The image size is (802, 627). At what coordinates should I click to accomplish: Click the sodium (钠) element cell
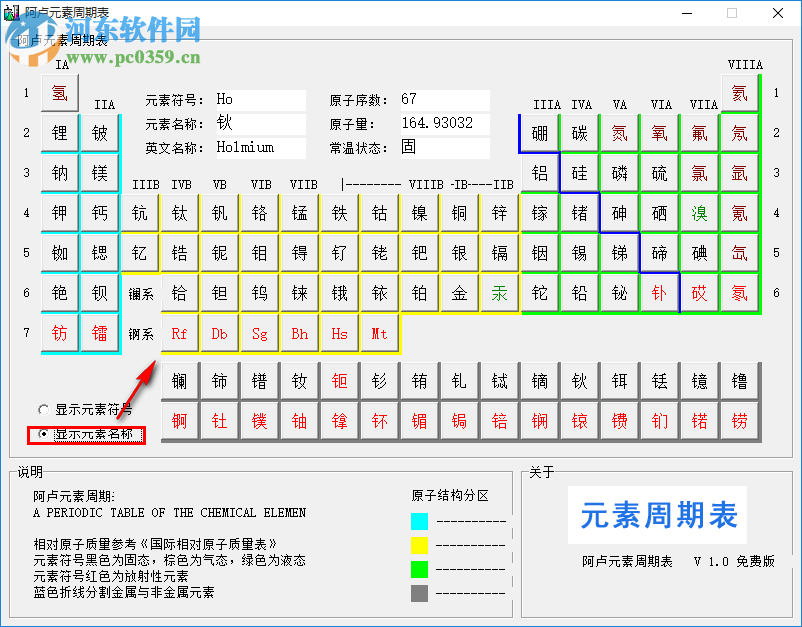[x=60, y=172]
